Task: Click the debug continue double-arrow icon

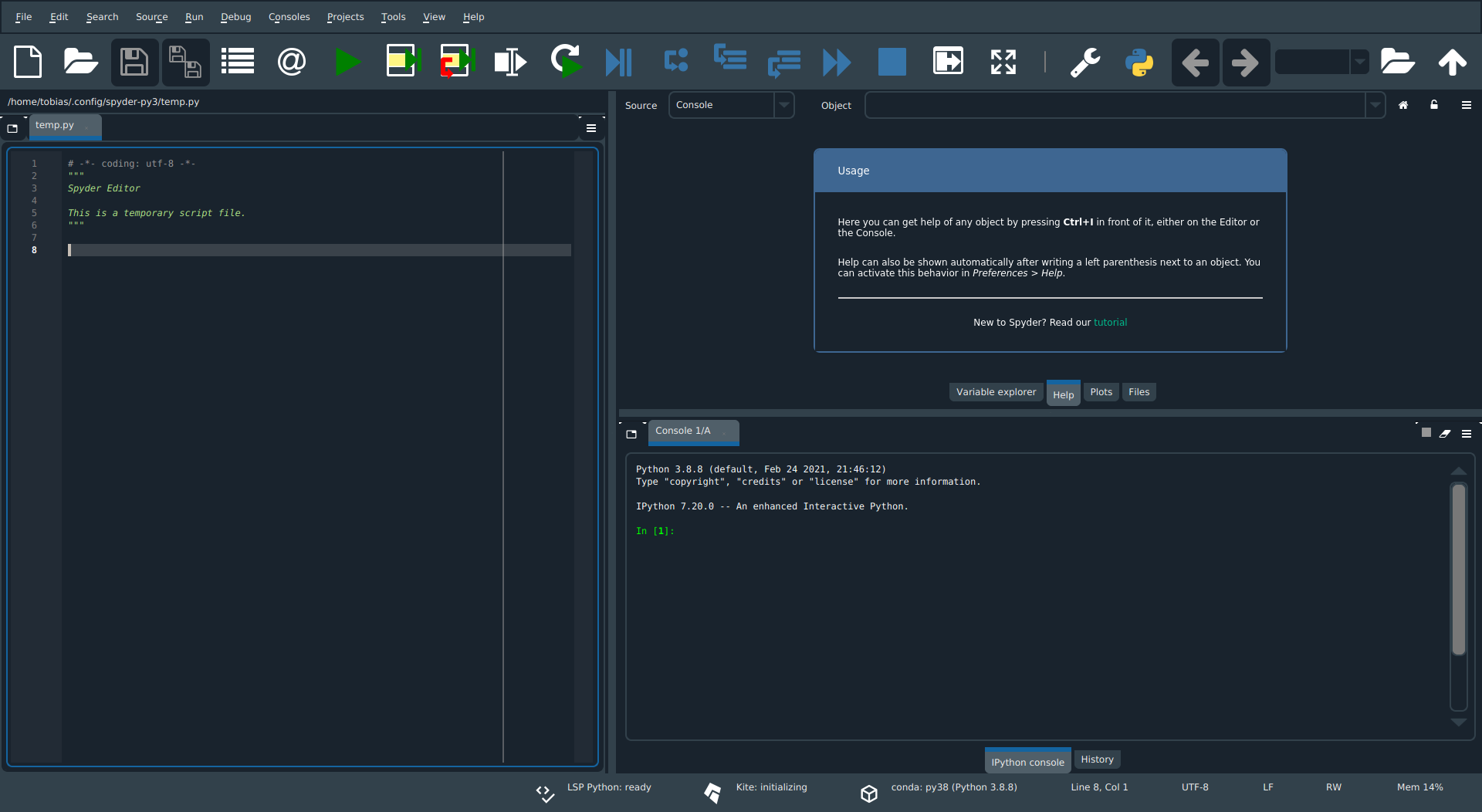Action: (x=837, y=62)
